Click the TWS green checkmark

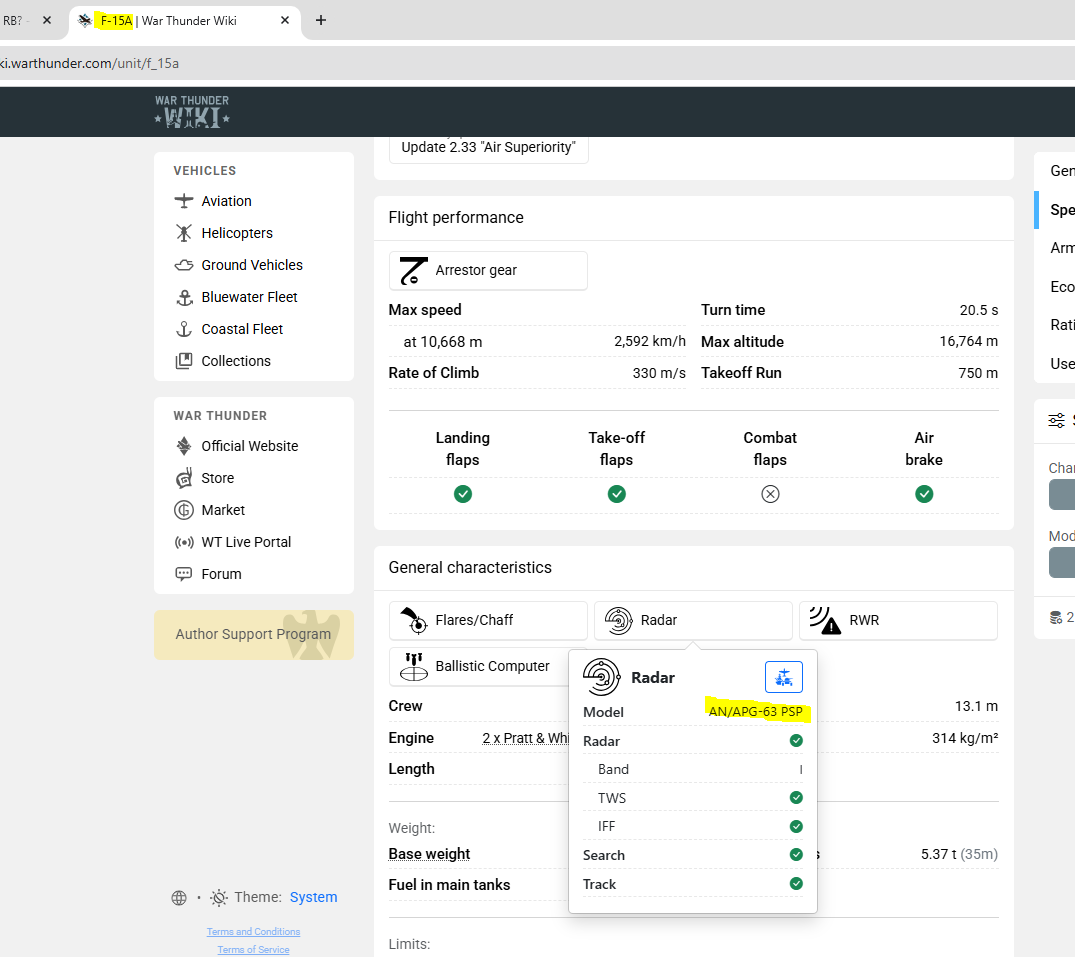(x=796, y=797)
